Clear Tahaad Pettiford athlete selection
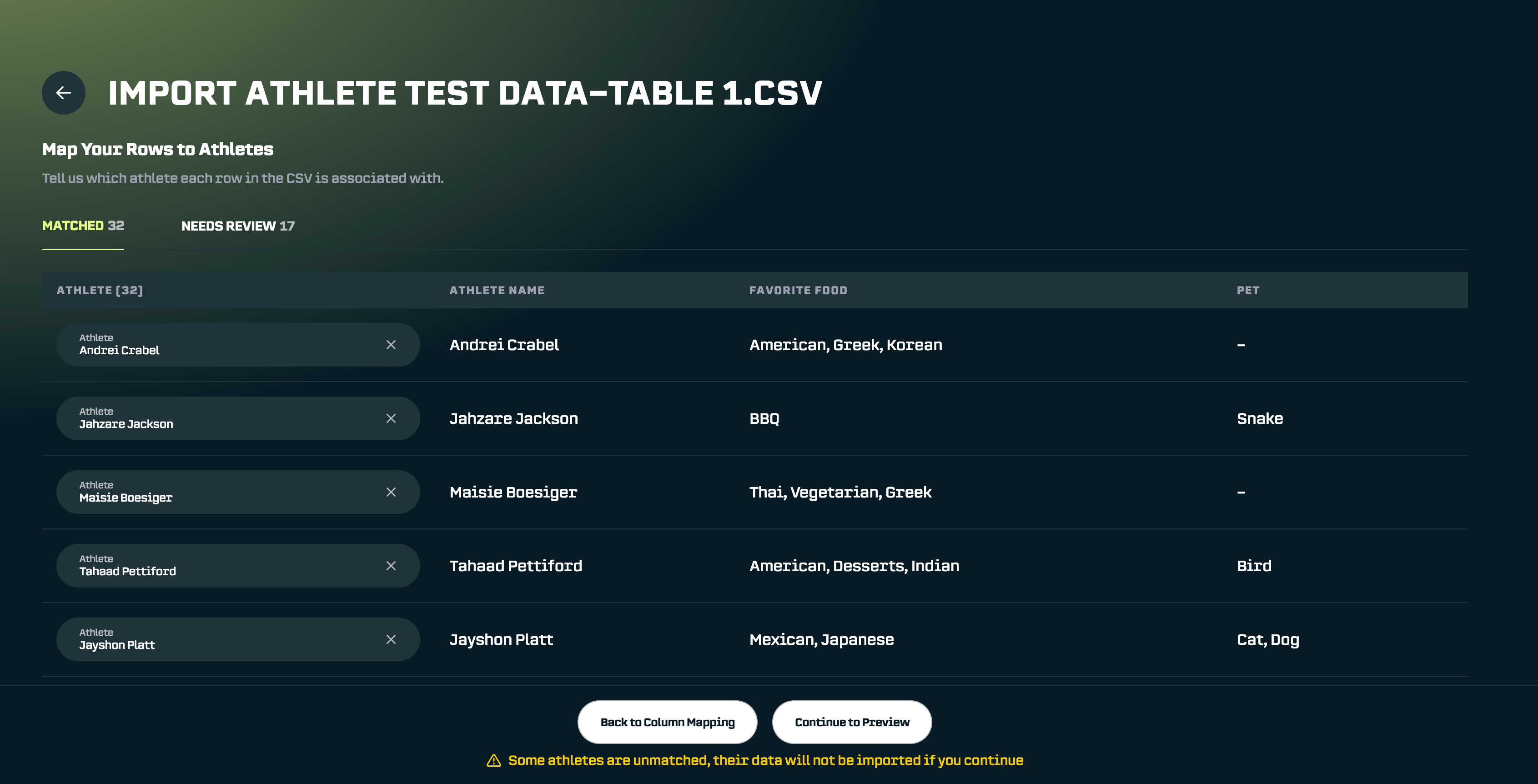1538x784 pixels. (391, 565)
